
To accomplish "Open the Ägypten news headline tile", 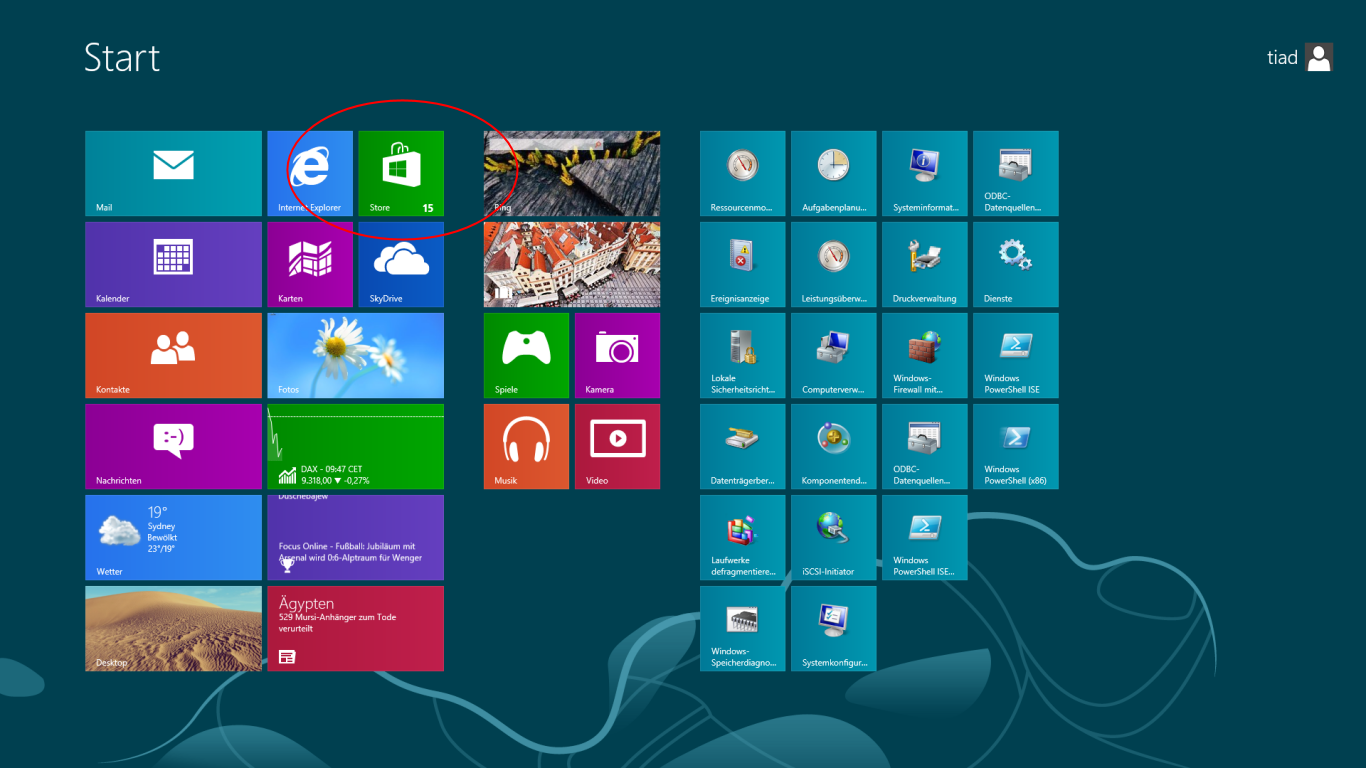I will pyautogui.click(x=355, y=628).
